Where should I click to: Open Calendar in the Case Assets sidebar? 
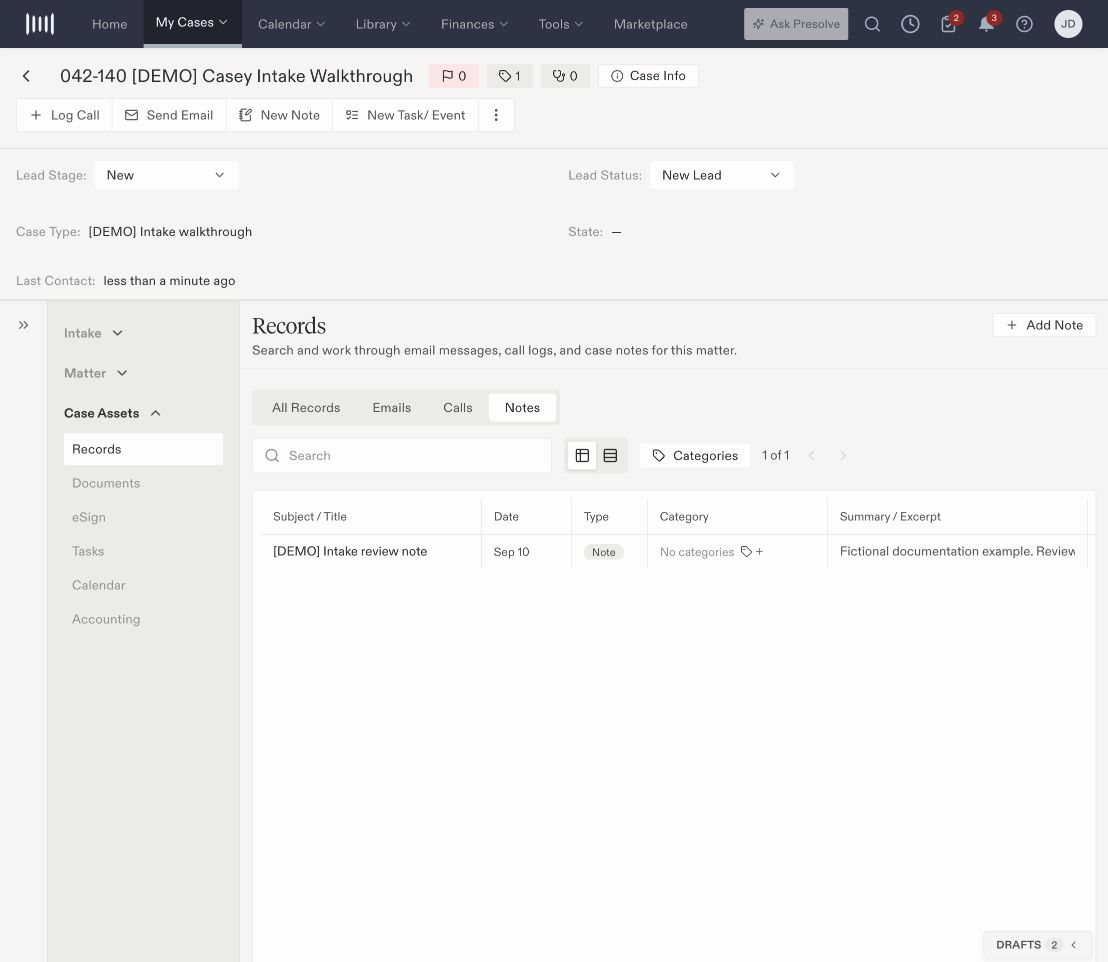point(98,585)
